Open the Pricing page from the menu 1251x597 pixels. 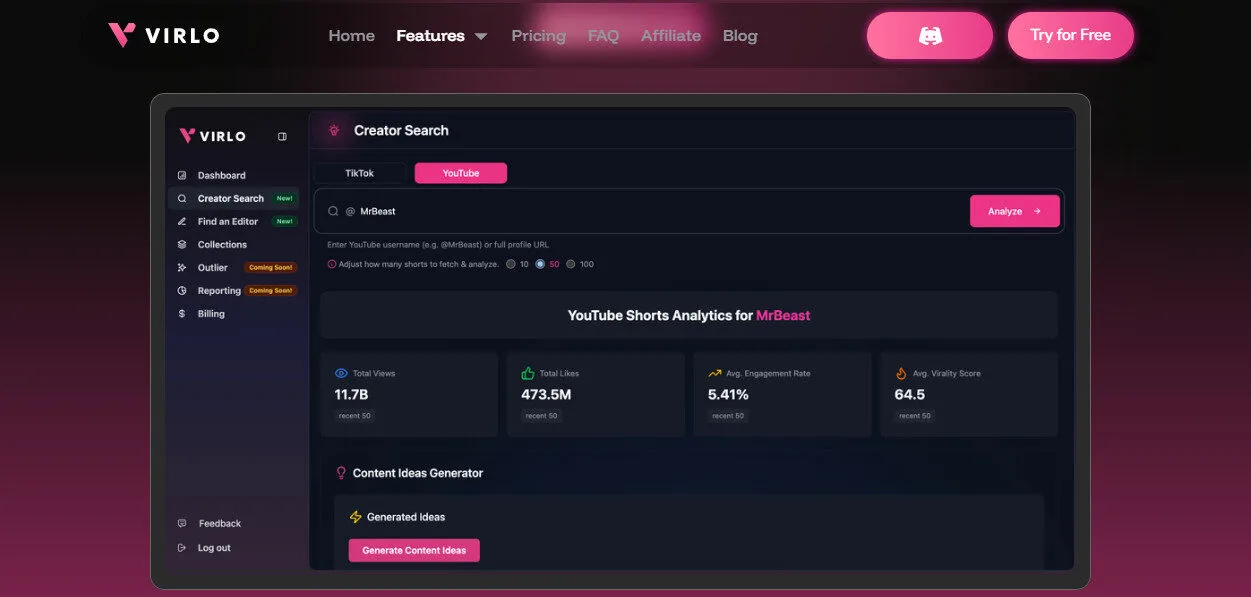[538, 35]
